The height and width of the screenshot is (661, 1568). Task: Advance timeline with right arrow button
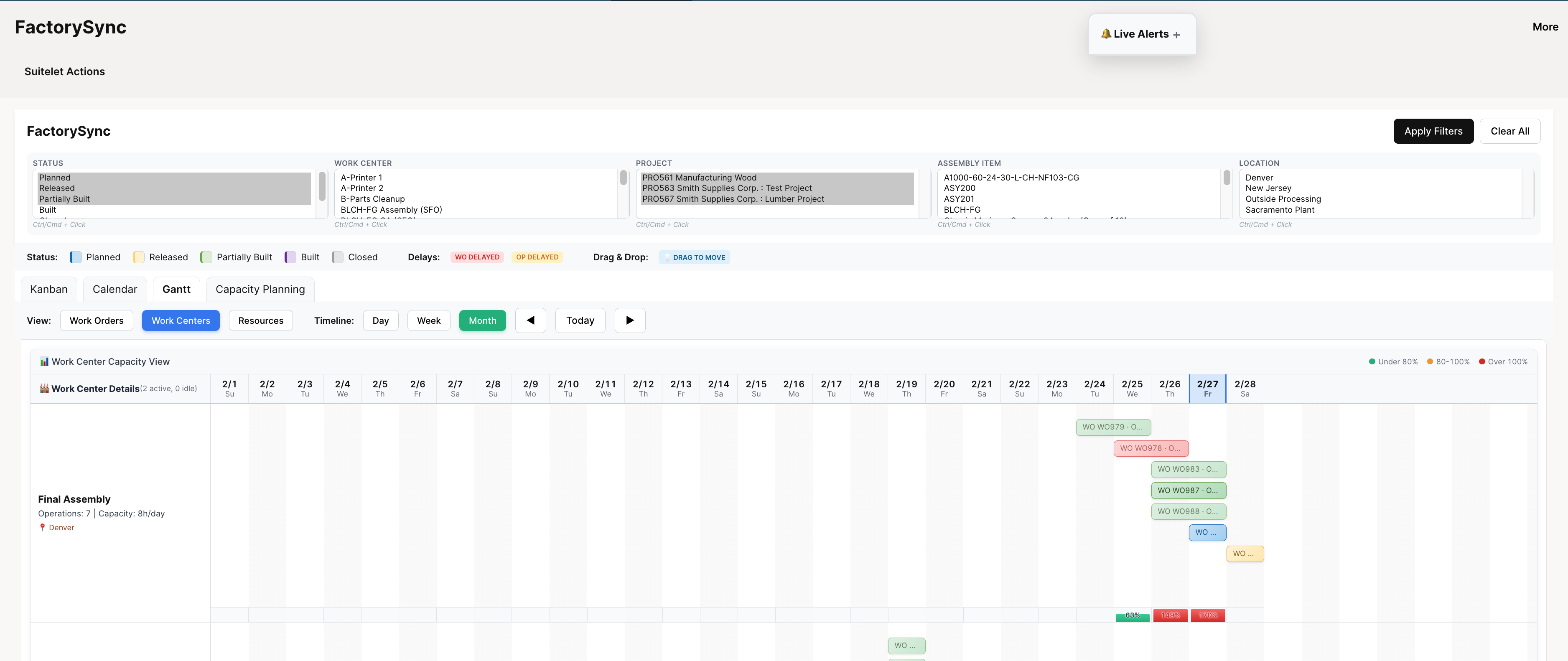[x=629, y=320]
